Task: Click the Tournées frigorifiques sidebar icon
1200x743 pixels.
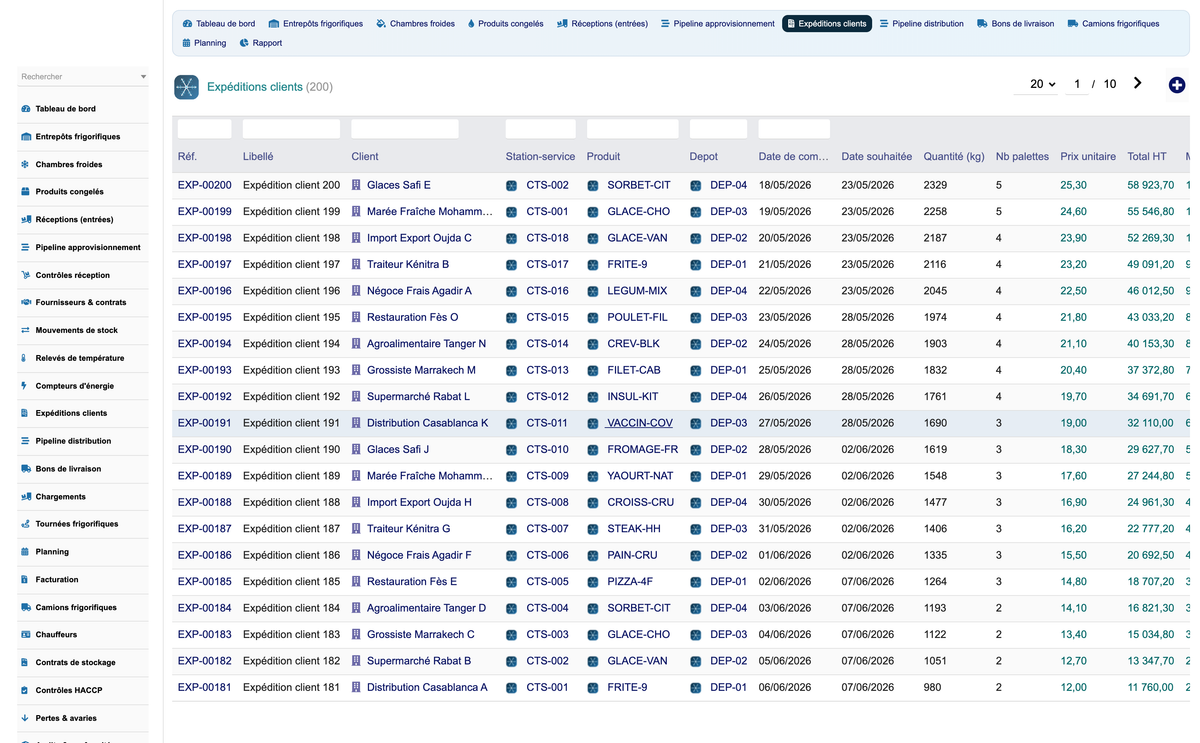Action: tap(25, 524)
